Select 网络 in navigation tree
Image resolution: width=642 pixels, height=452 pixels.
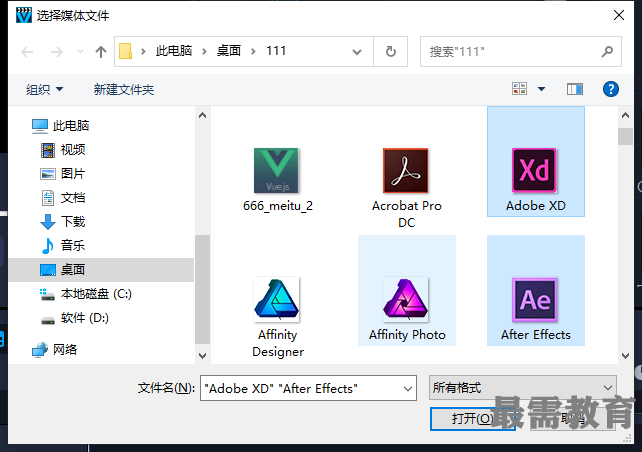[54, 350]
